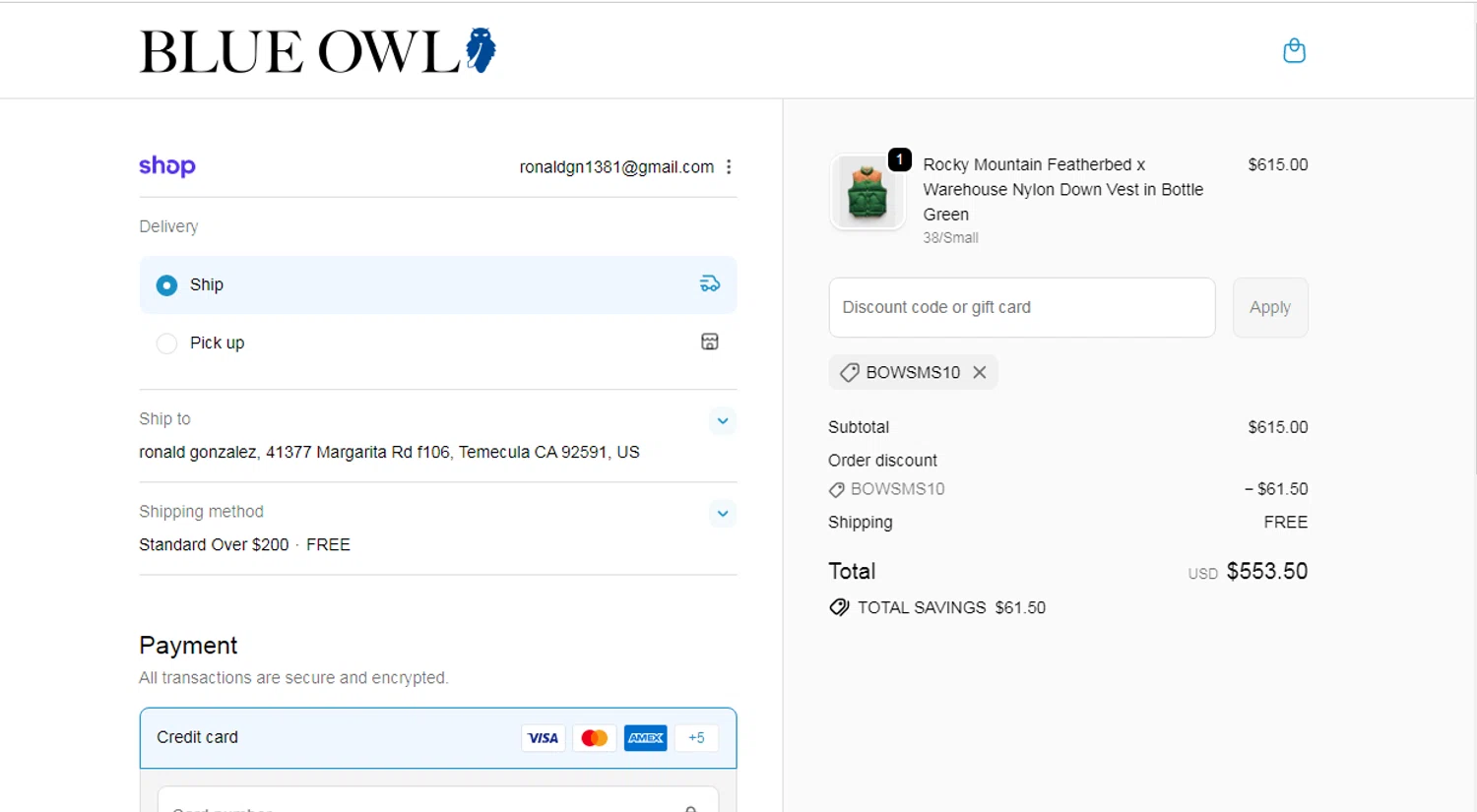This screenshot has height=812, width=1477.
Task: Click the delivery truck icon on Ship
Action: click(710, 284)
